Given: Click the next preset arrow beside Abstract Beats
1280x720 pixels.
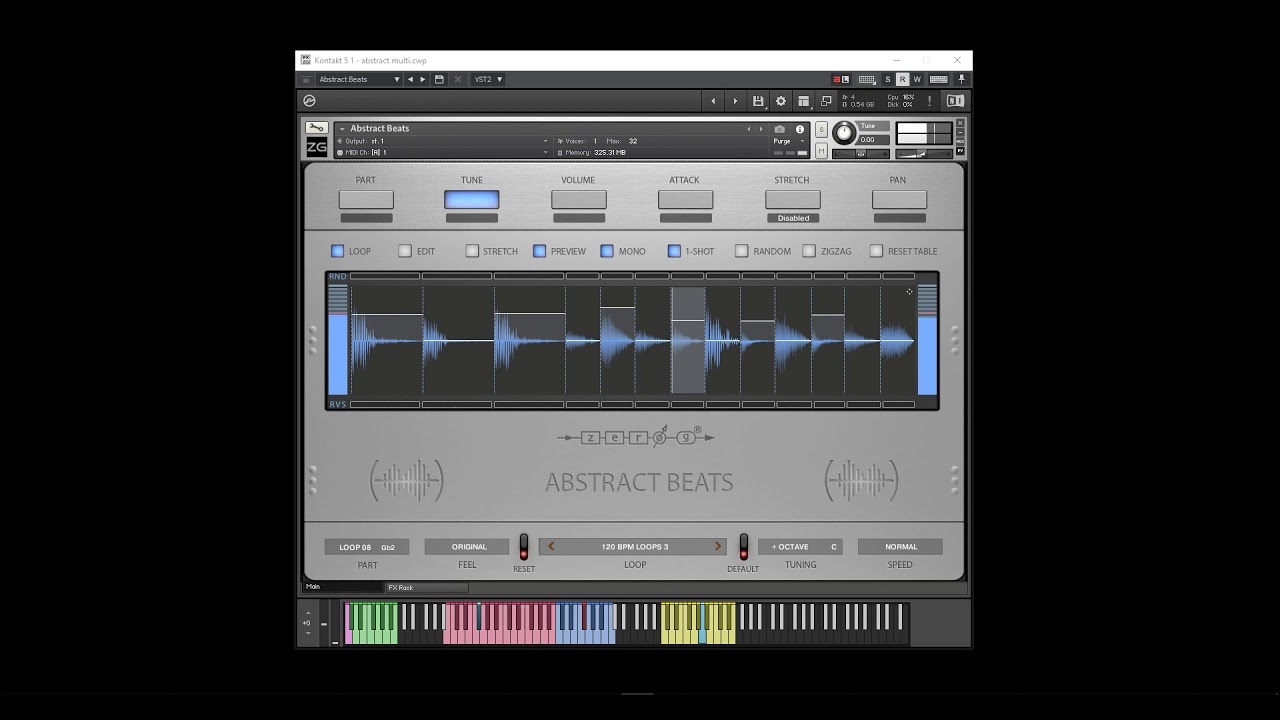Looking at the screenshot, I should click(423, 79).
